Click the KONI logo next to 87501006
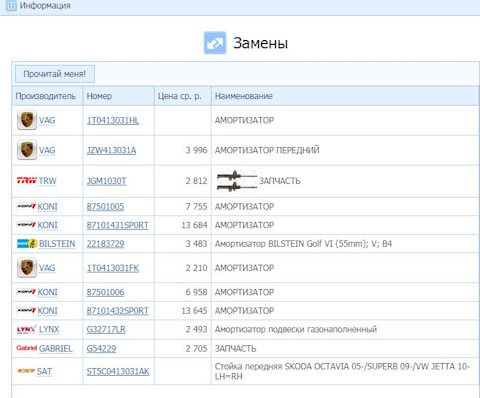The width and height of the screenshot is (480, 398). [x=26, y=292]
